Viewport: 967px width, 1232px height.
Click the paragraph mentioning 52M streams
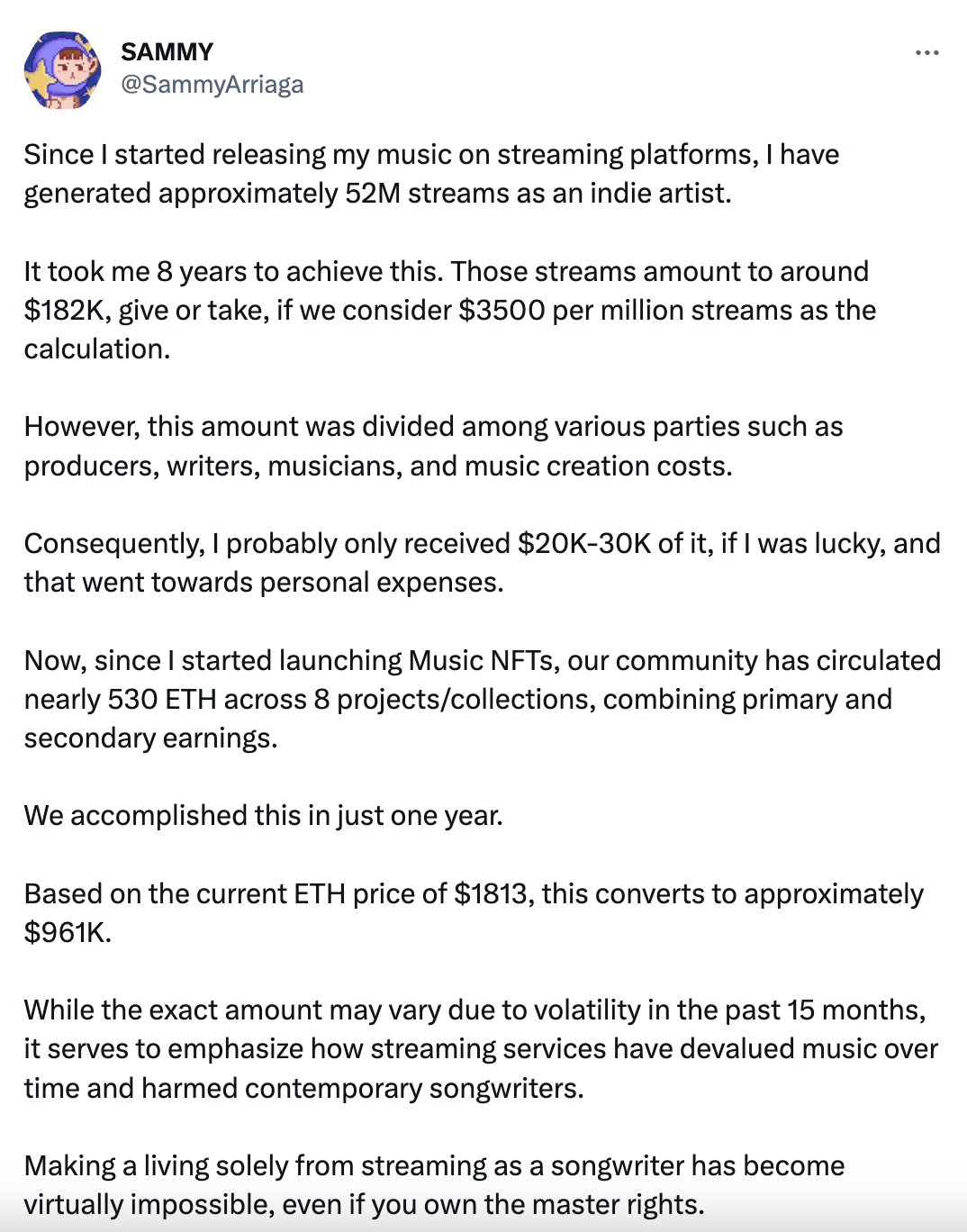[x=432, y=172]
